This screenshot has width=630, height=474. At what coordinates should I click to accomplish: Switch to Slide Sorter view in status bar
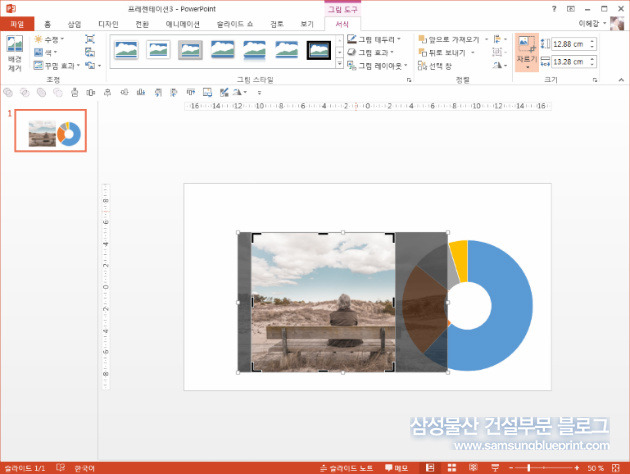452,468
